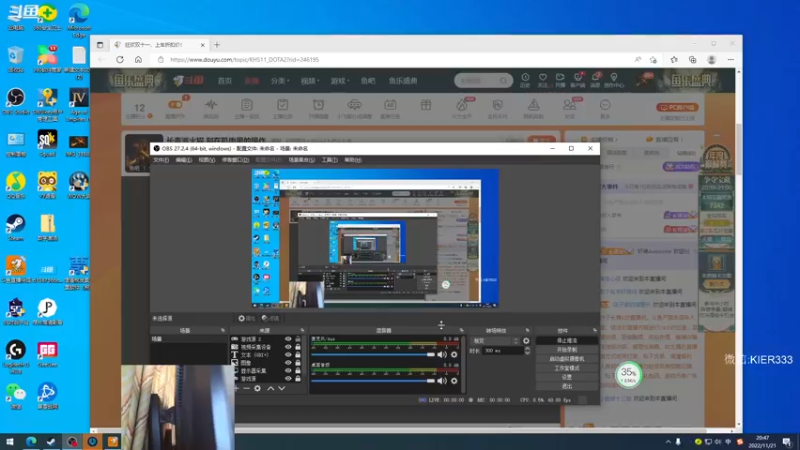Image resolution: width=800 pixels, height=450 pixels.
Task: Step the transition duration up arrow
Action: point(527,348)
